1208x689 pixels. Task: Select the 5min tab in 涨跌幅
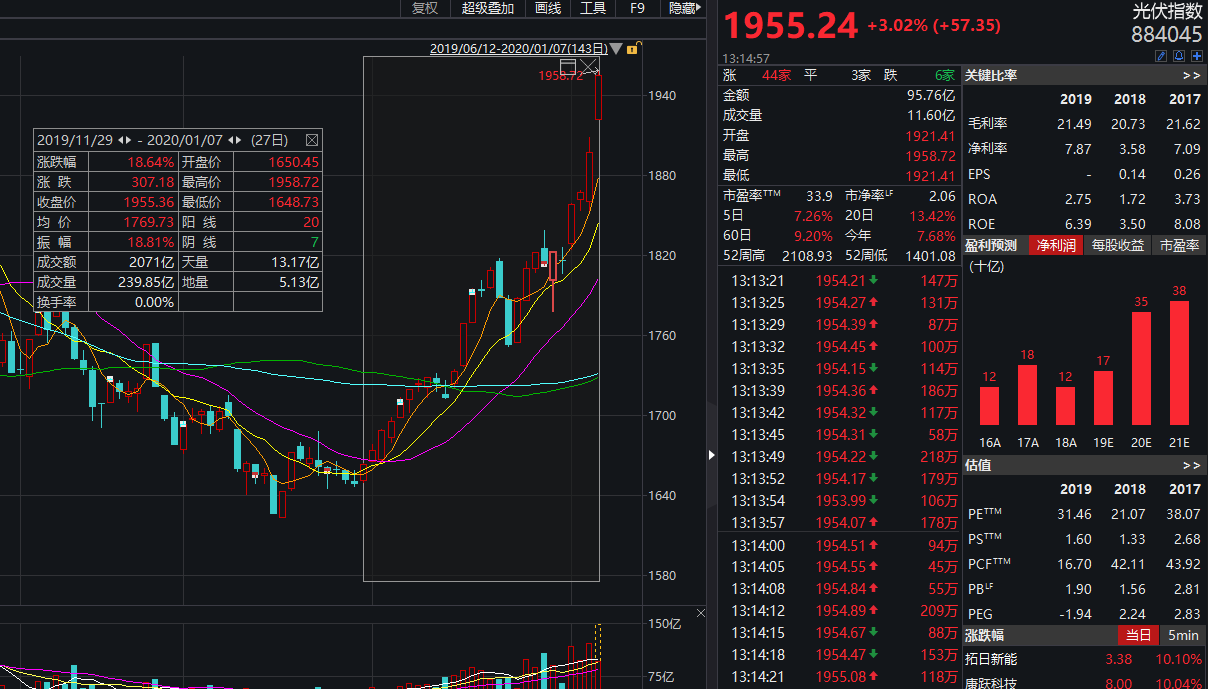tap(1183, 636)
